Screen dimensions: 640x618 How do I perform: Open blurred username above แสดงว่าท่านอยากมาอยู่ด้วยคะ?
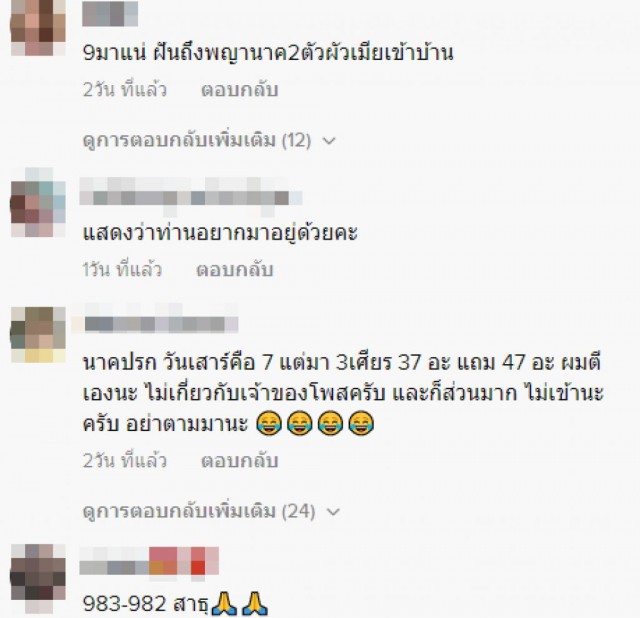click(x=191, y=197)
